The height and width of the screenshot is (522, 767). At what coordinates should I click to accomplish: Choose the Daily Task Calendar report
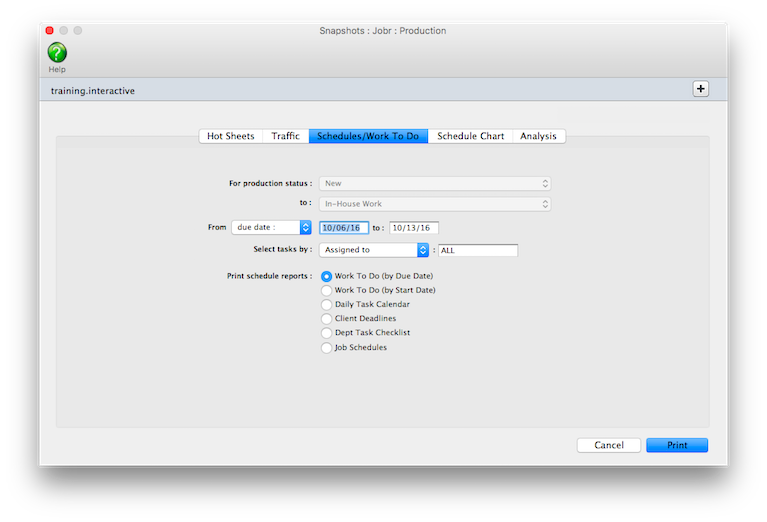[x=327, y=304]
